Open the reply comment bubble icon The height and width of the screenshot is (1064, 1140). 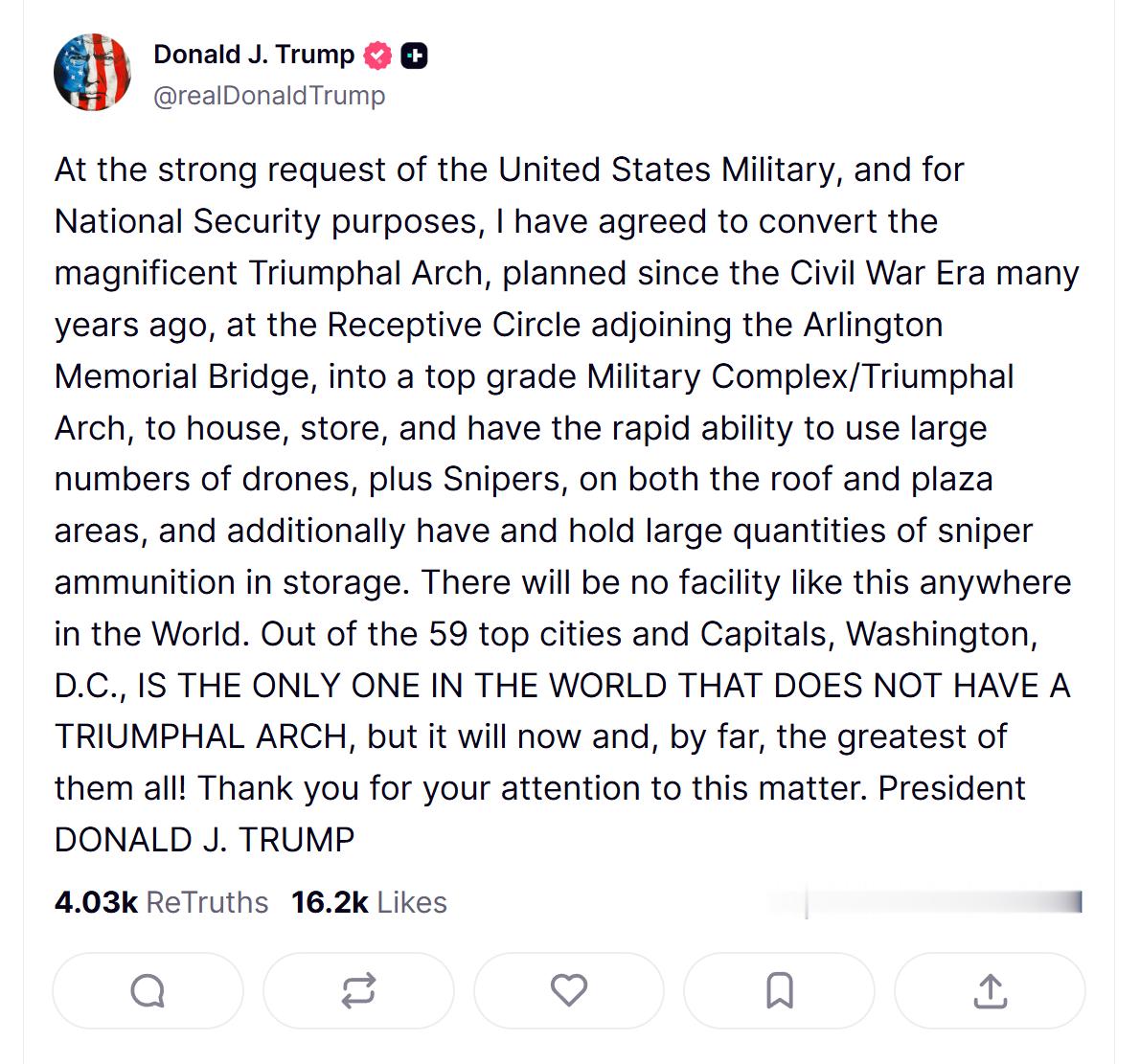pos(148,990)
